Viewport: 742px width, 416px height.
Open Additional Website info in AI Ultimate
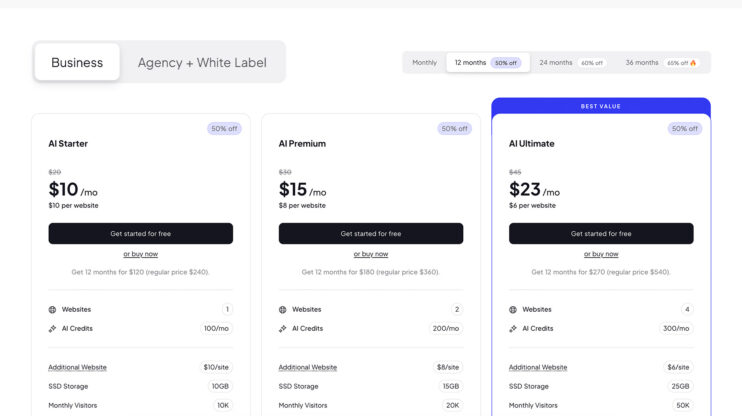538,367
